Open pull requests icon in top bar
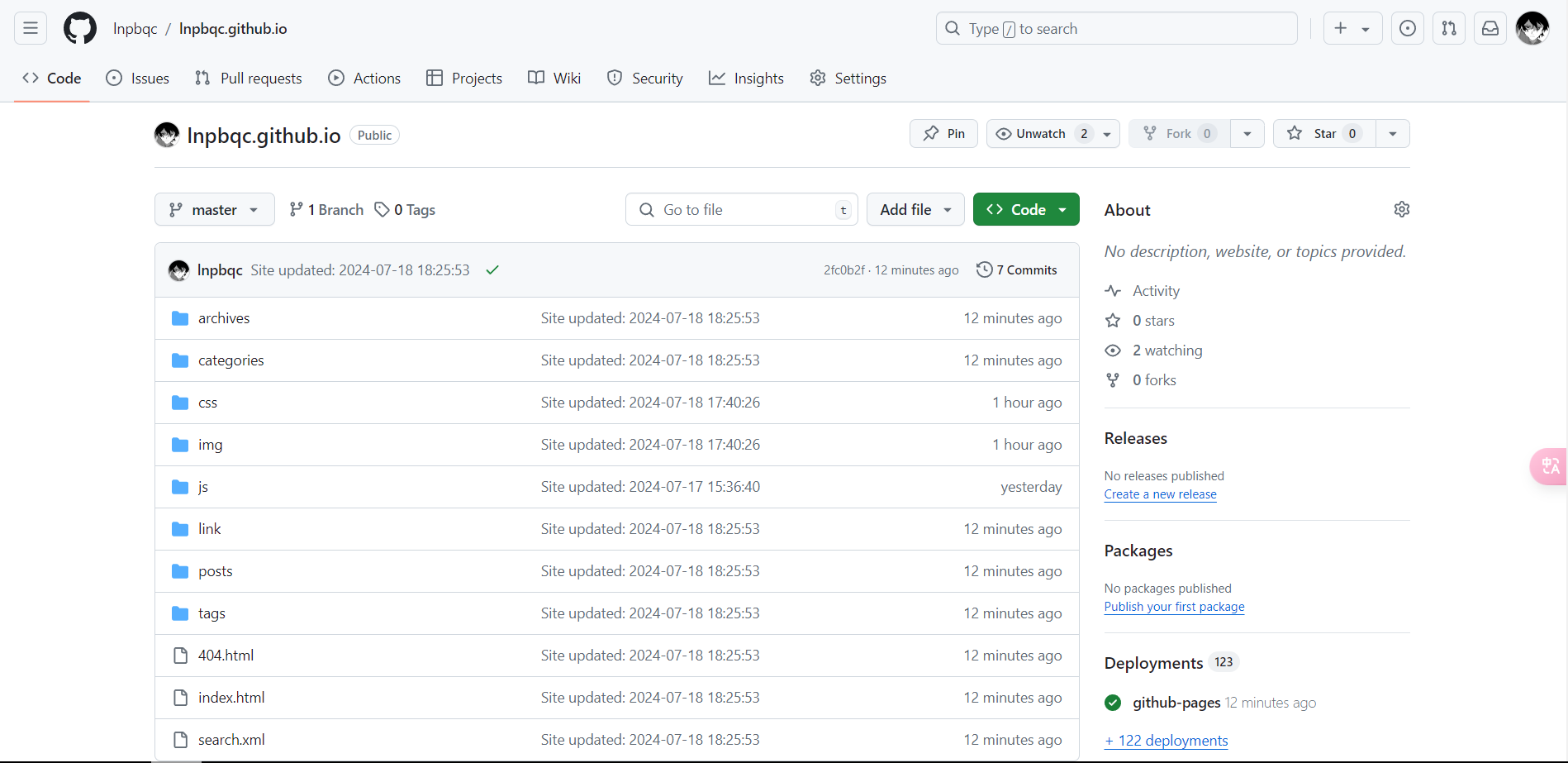This screenshot has height=763, width=1568. [1449, 28]
